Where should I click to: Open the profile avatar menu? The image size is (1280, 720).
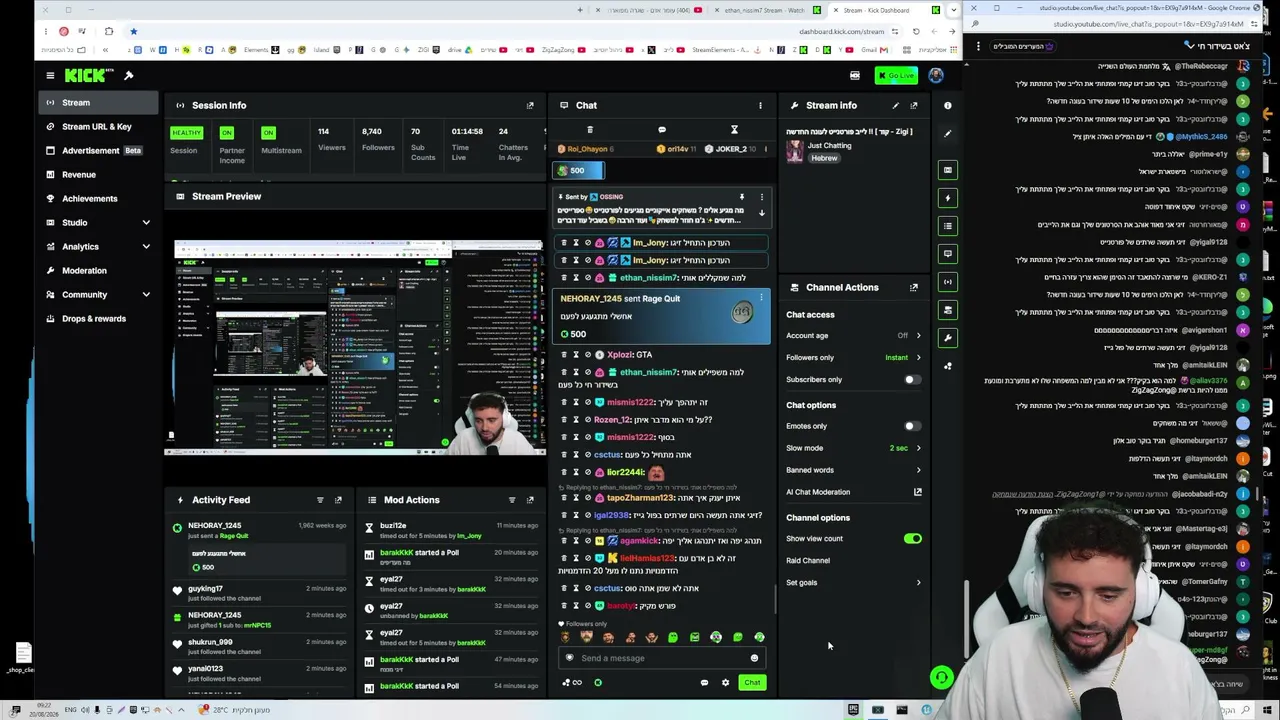[x=936, y=75]
